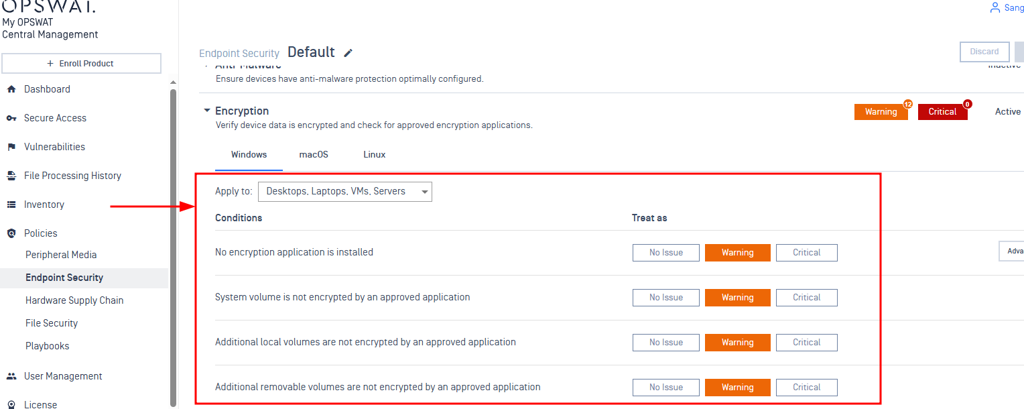This screenshot has height=409, width=1024.
Task: Click the Active status label for Encryption
Action: point(1008,112)
